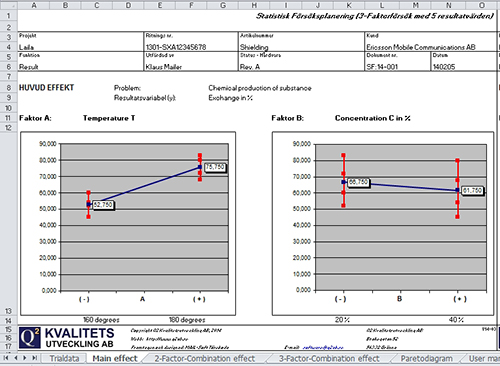The image size is (500, 366).
Task: Open the e-mail hyperlink in the footer
Action: coord(323,347)
